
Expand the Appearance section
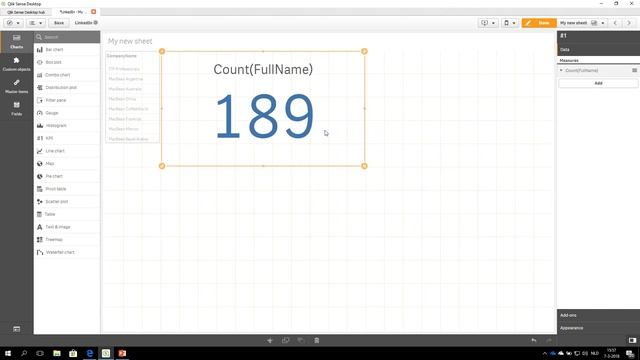point(598,328)
